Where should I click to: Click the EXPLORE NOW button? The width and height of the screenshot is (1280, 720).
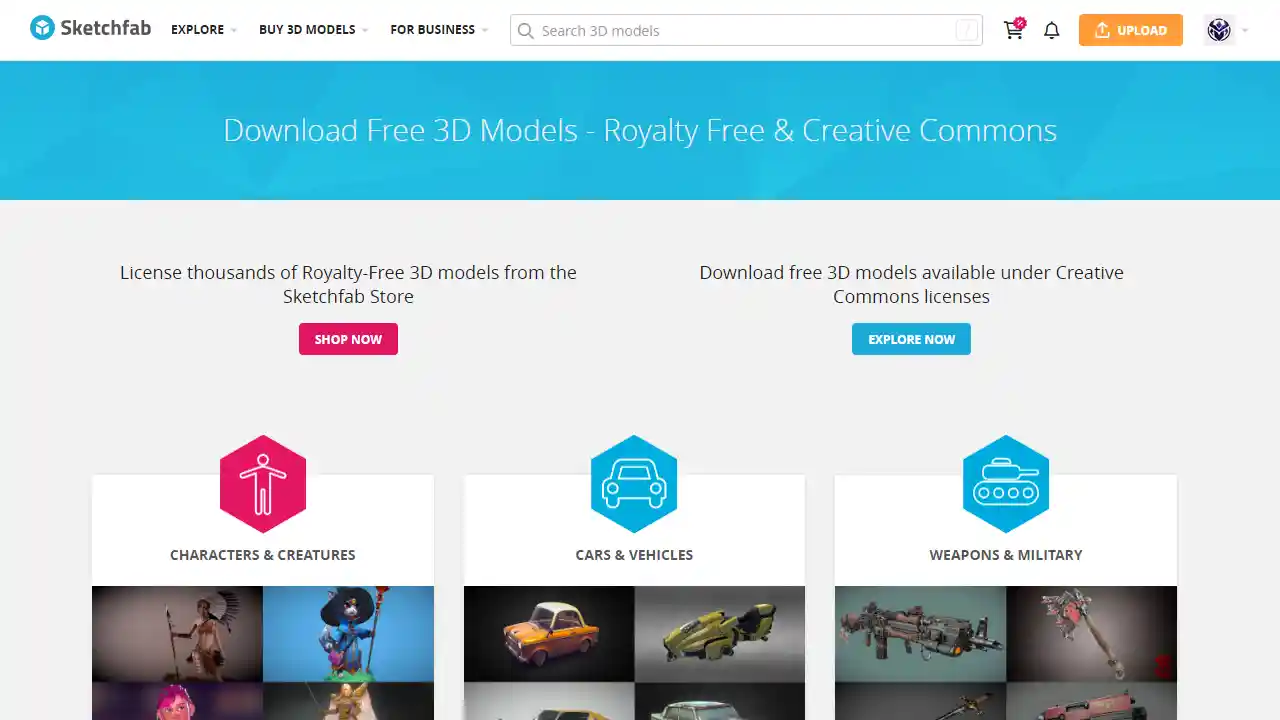(x=911, y=339)
